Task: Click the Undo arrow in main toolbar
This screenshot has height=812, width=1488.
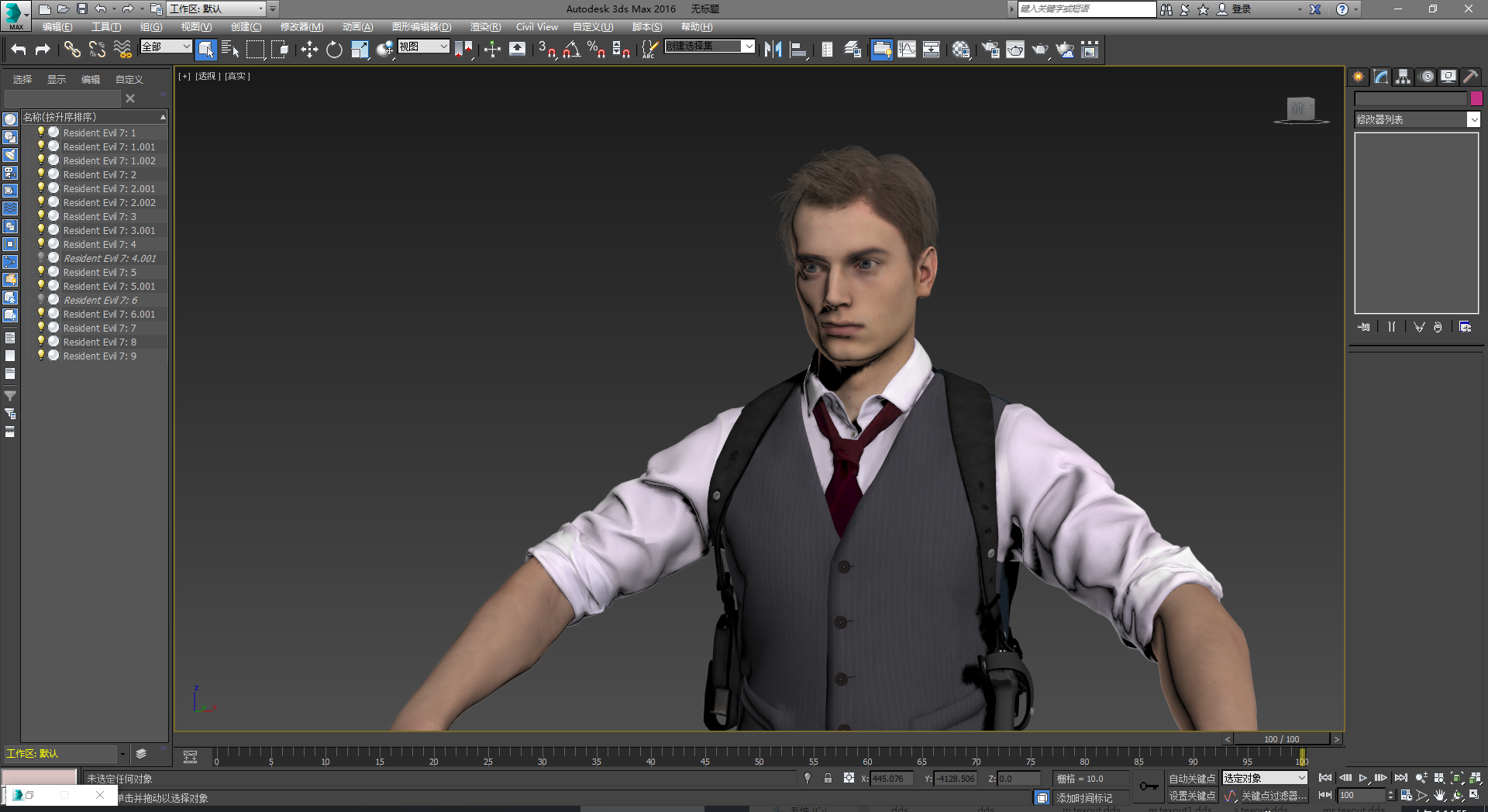Action: coord(19,50)
